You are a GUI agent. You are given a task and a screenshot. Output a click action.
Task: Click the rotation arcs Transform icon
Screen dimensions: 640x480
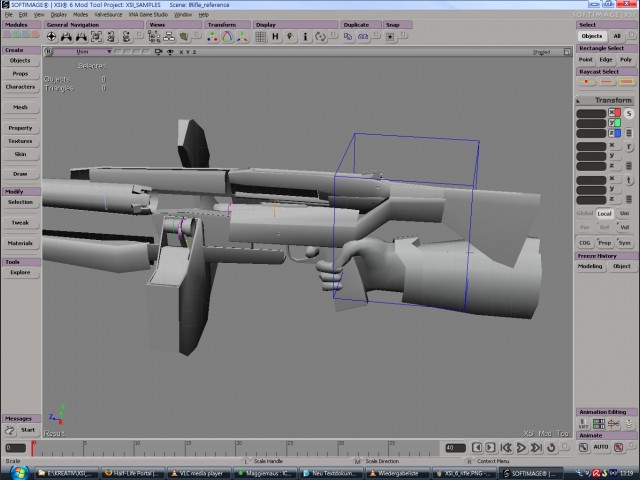coord(227,37)
